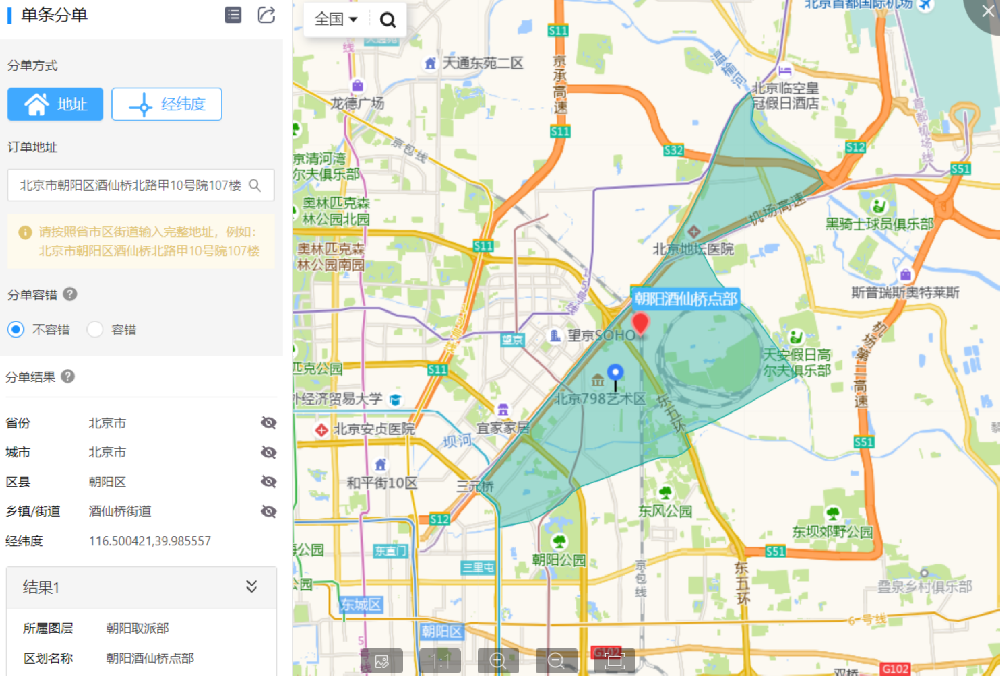Click the map search magnifier icon
This screenshot has height=676, width=1000.
click(x=388, y=20)
